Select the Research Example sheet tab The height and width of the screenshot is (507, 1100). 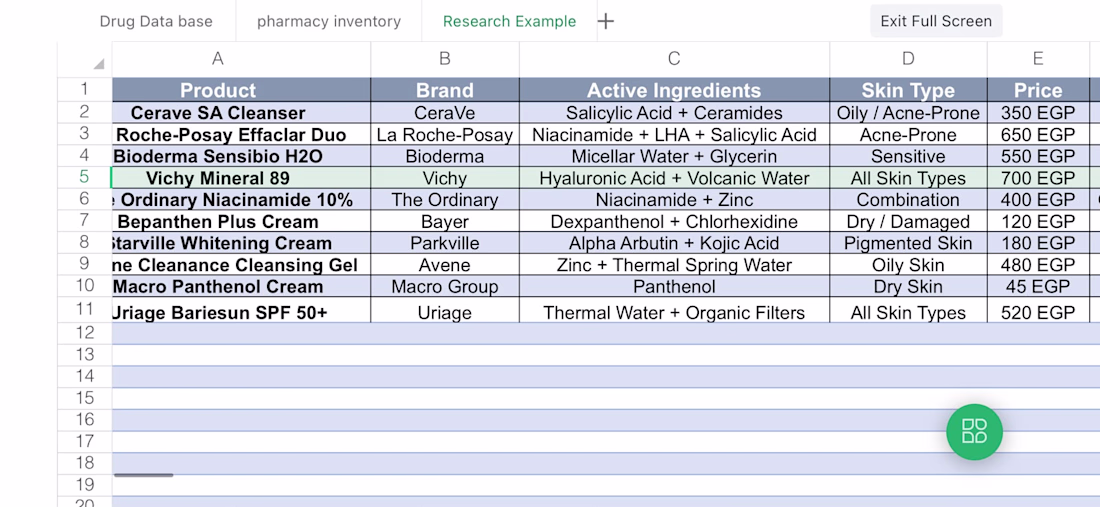click(x=509, y=21)
